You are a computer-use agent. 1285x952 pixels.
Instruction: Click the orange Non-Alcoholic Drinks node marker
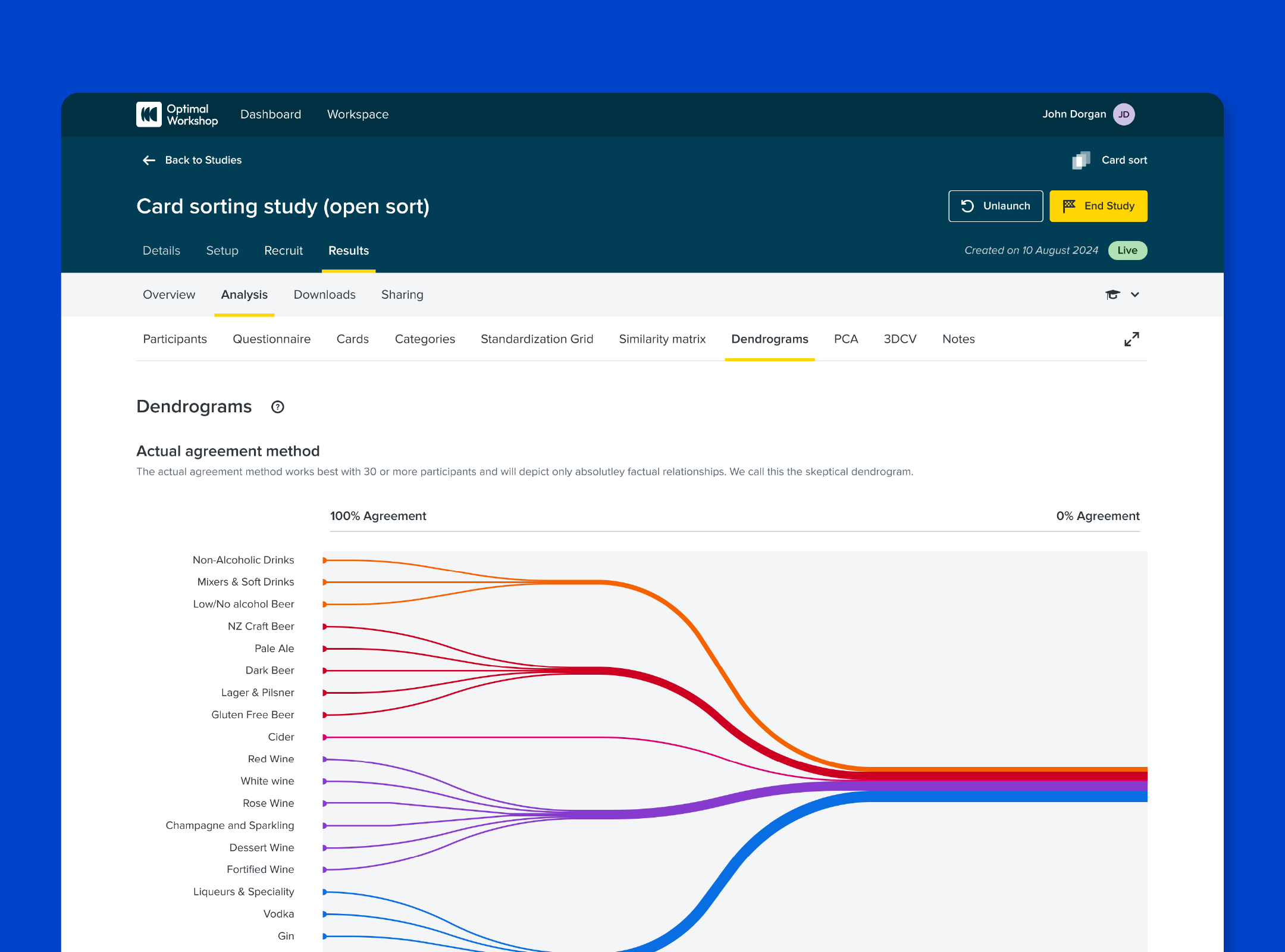coord(325,560)
